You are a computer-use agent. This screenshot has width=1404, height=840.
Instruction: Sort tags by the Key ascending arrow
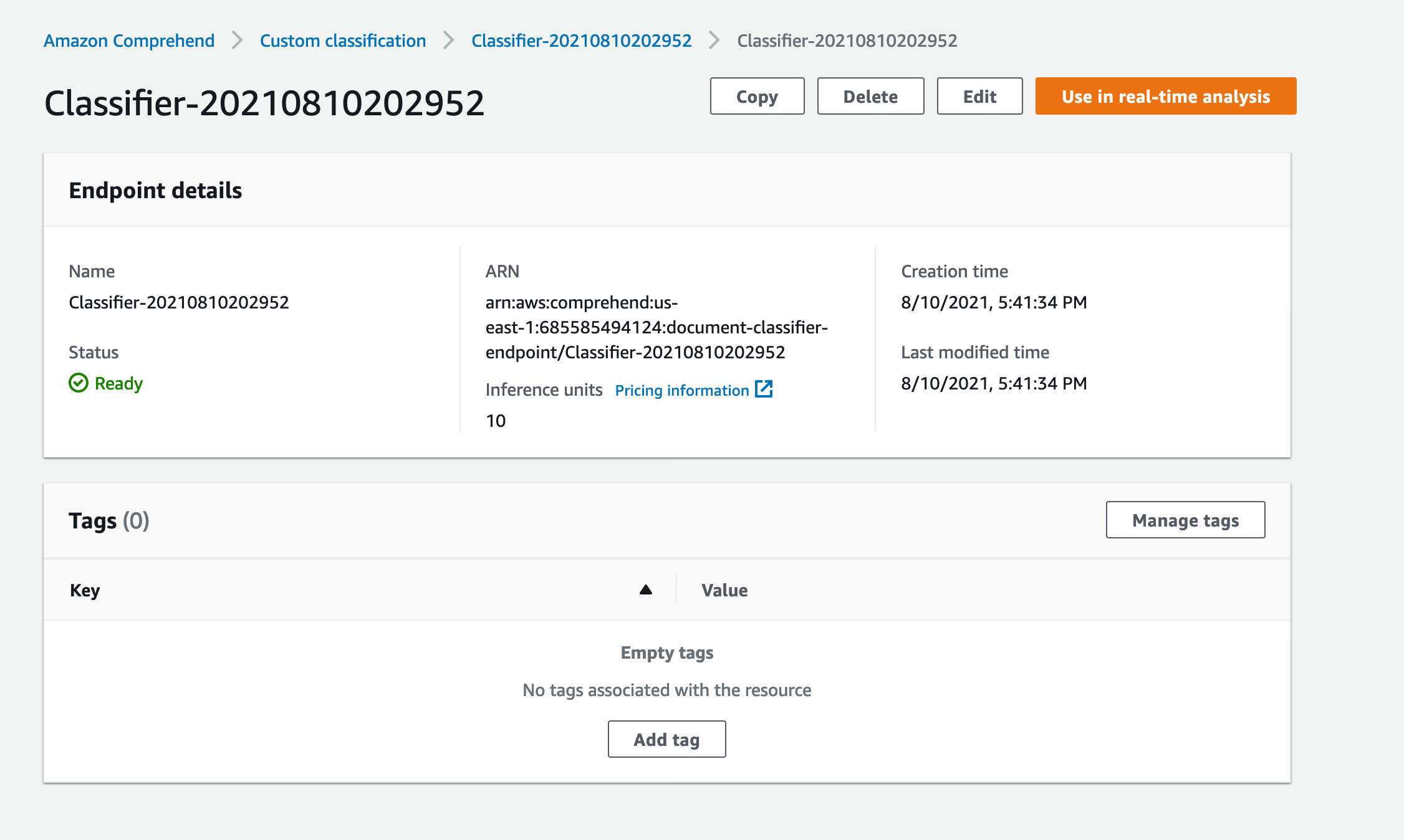click(x=646, y=589)
